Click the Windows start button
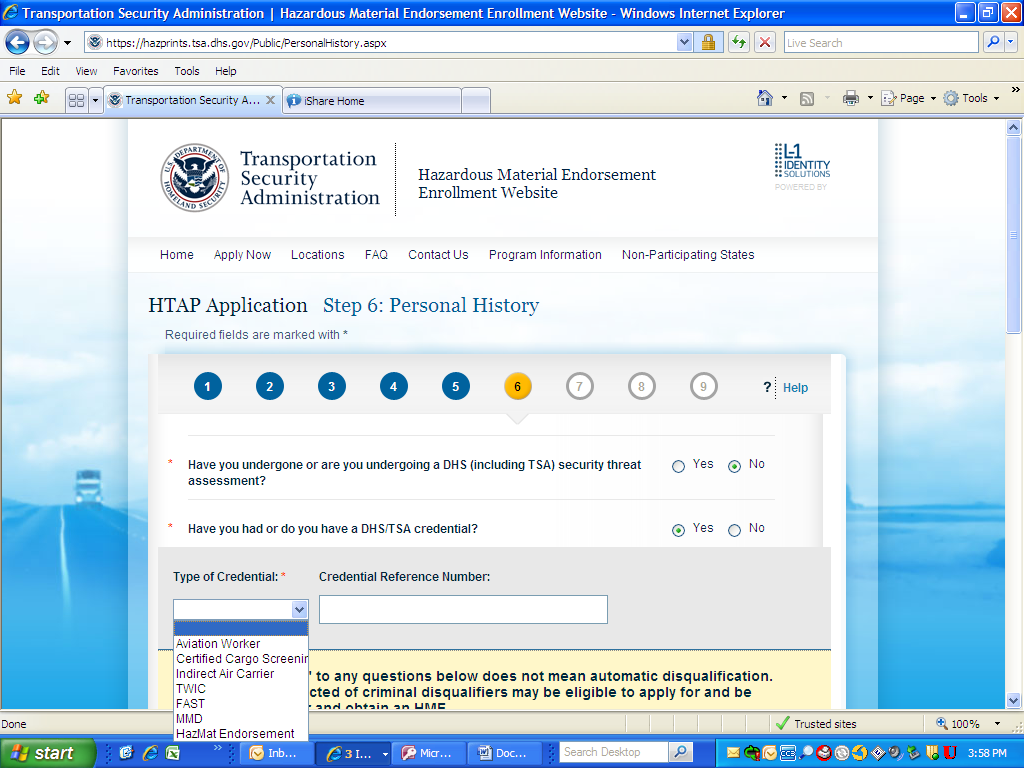The width and height of the screenshot is (1024, 768). [x=47, y=753]
